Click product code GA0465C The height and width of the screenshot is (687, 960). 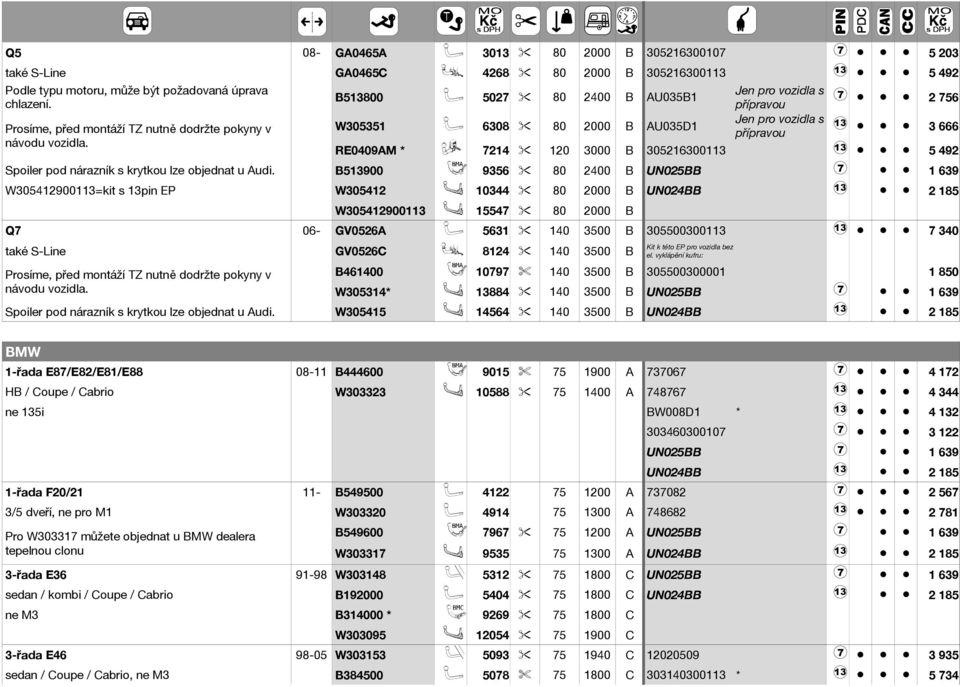point(361,73)
